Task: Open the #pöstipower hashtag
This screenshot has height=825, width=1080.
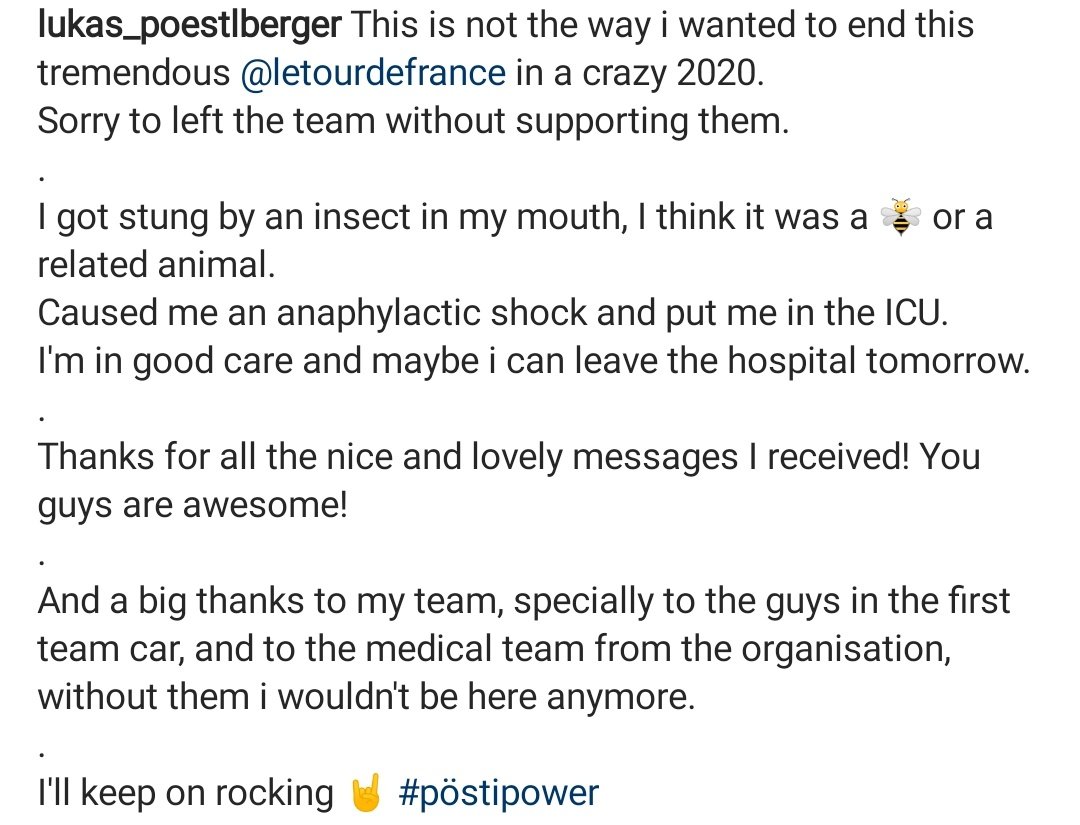Action: tap(499, 793)
